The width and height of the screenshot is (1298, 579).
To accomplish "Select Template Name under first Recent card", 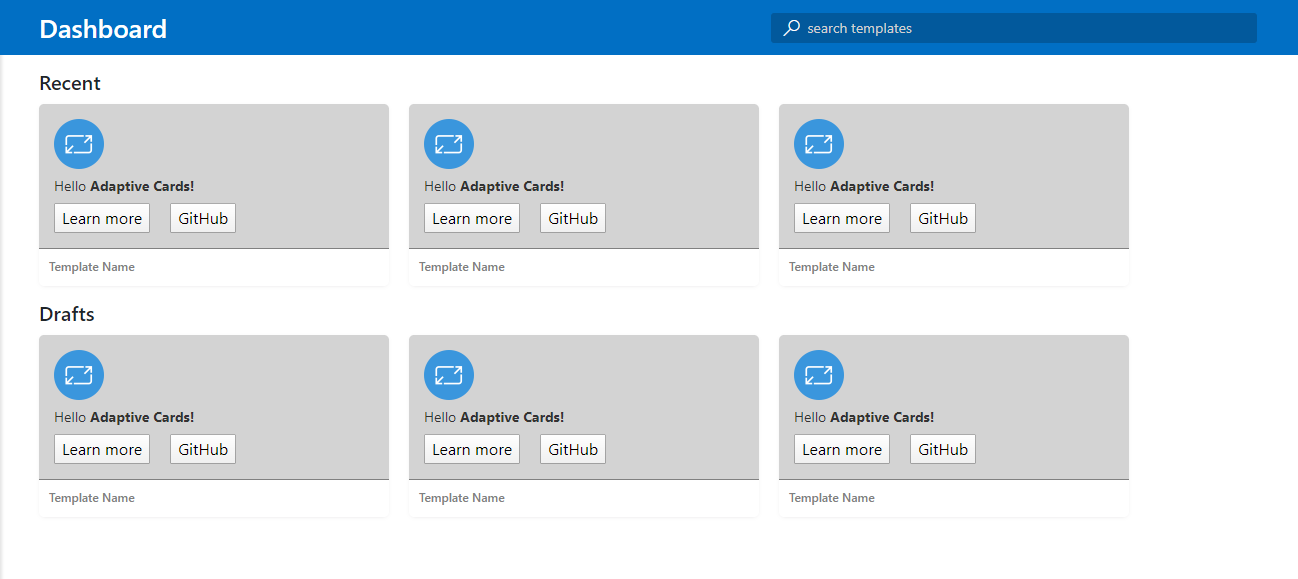I will coord(92,267).
